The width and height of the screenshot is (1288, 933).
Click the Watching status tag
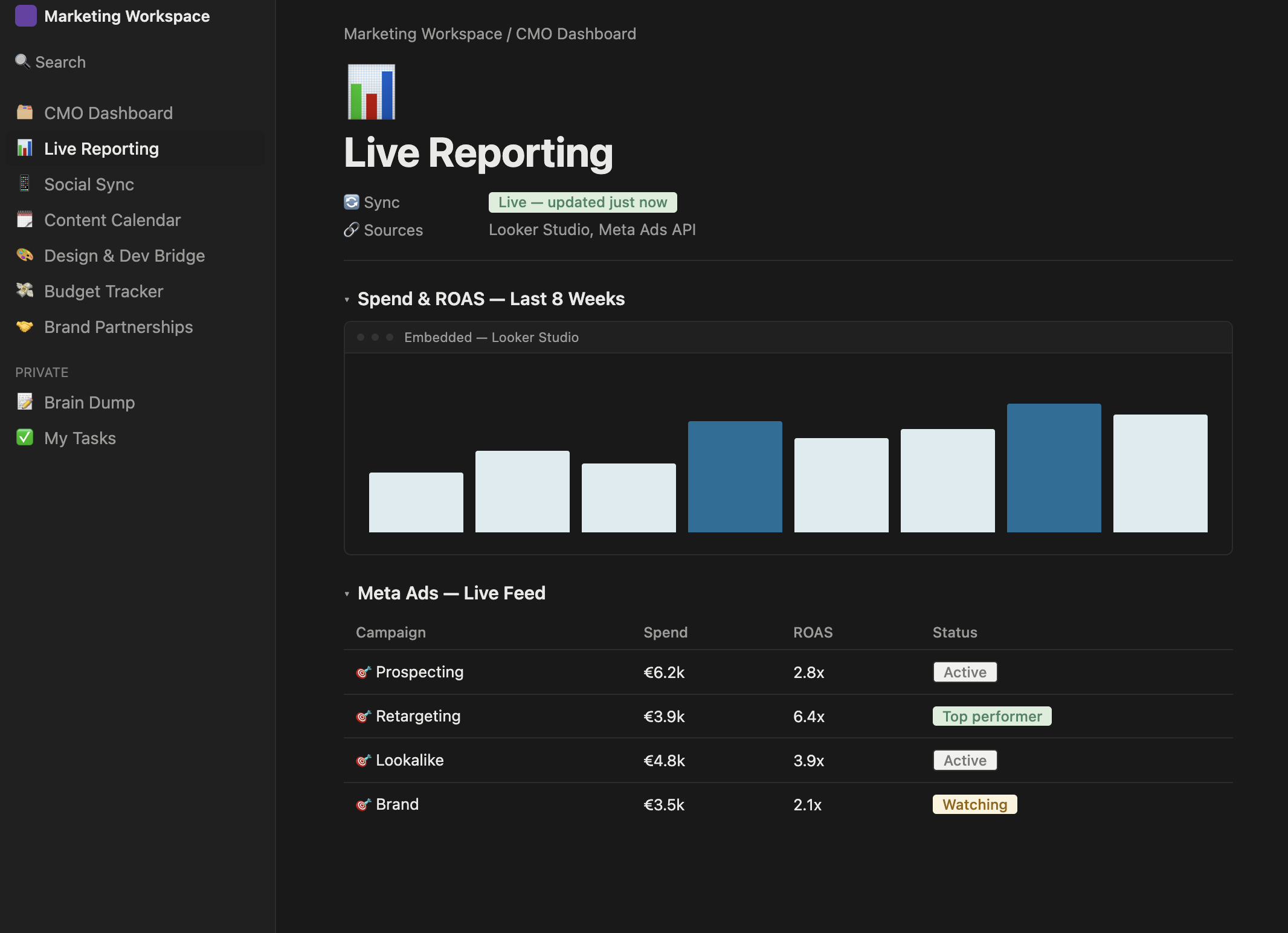[974, 804]
